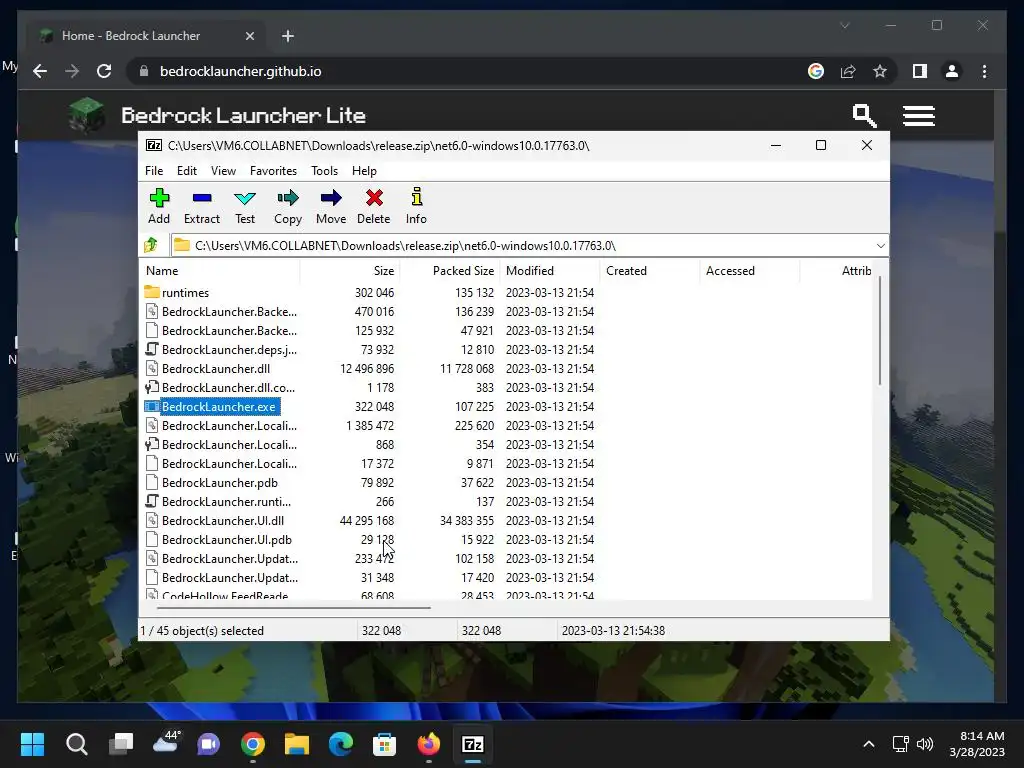This screenshot has width=1024, height=768.
Task: Select the runtimes folder icon
Action: (x=152, y=292)
